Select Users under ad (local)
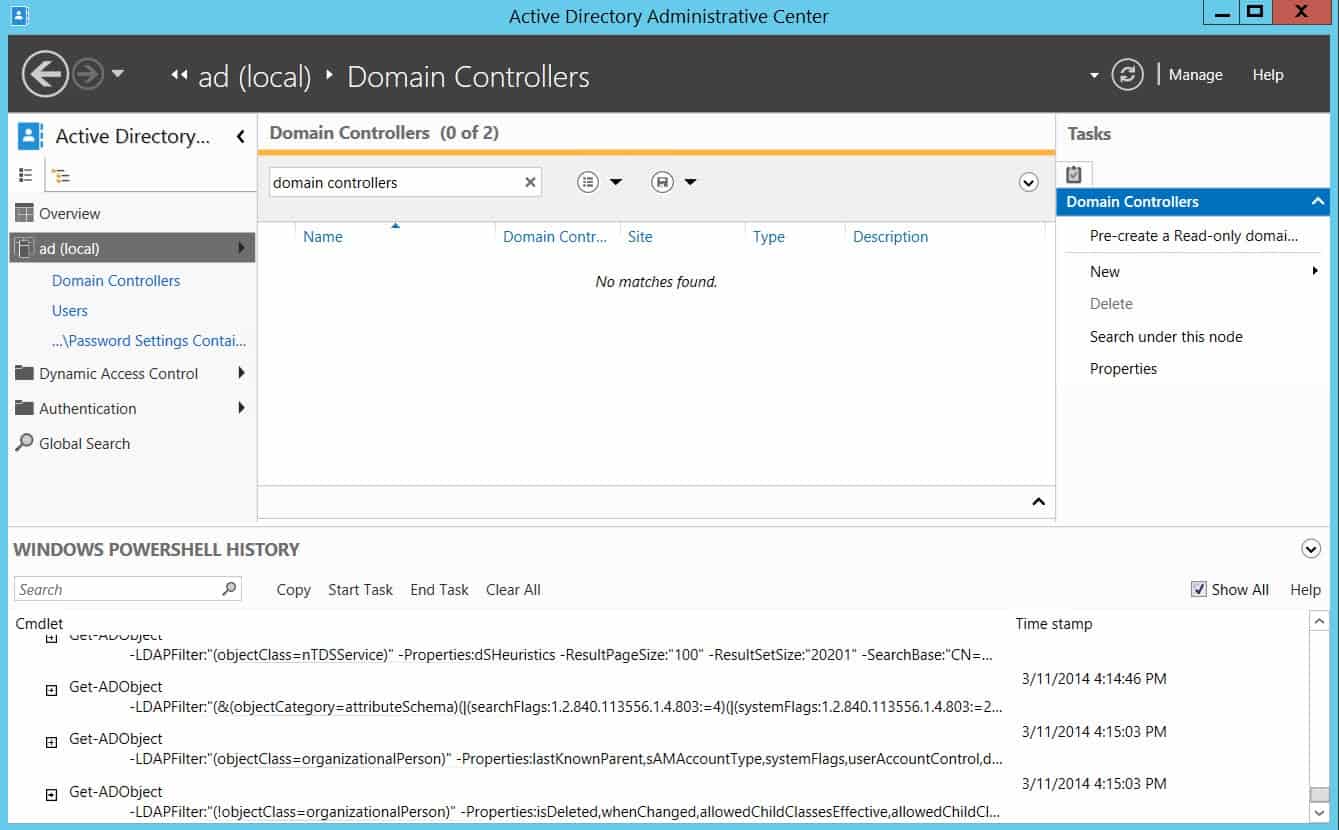The image size is (1339, 830). coord(69,310)
